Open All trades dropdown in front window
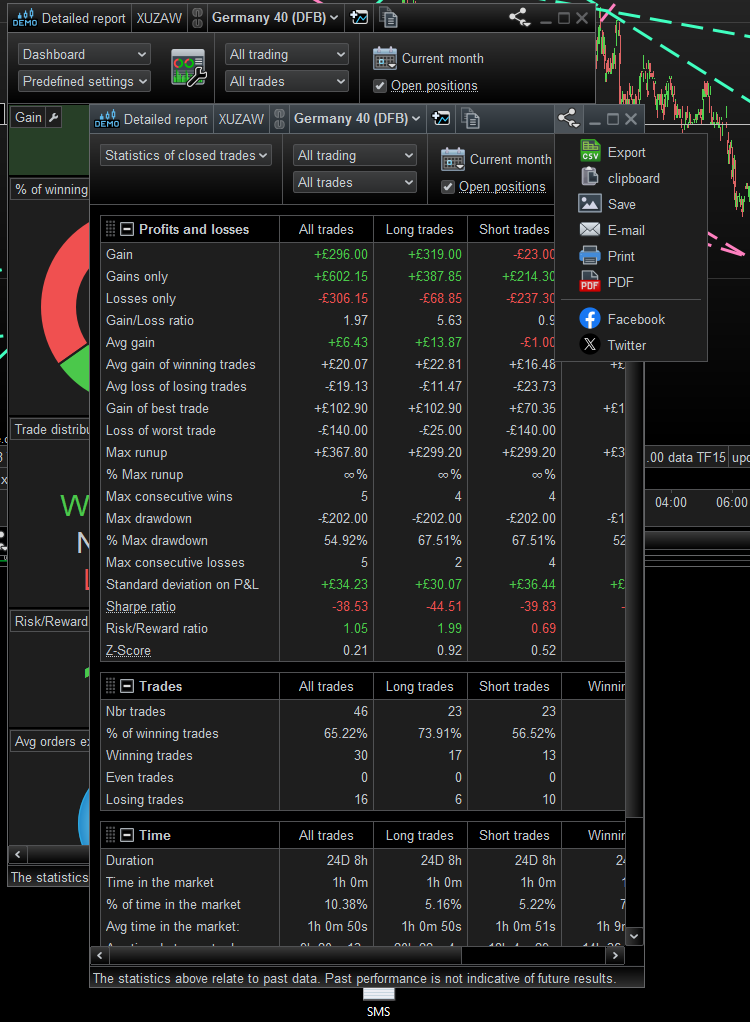Image resolution: width=750 pixels, height=1022 pixels. [x=354, y=182]
